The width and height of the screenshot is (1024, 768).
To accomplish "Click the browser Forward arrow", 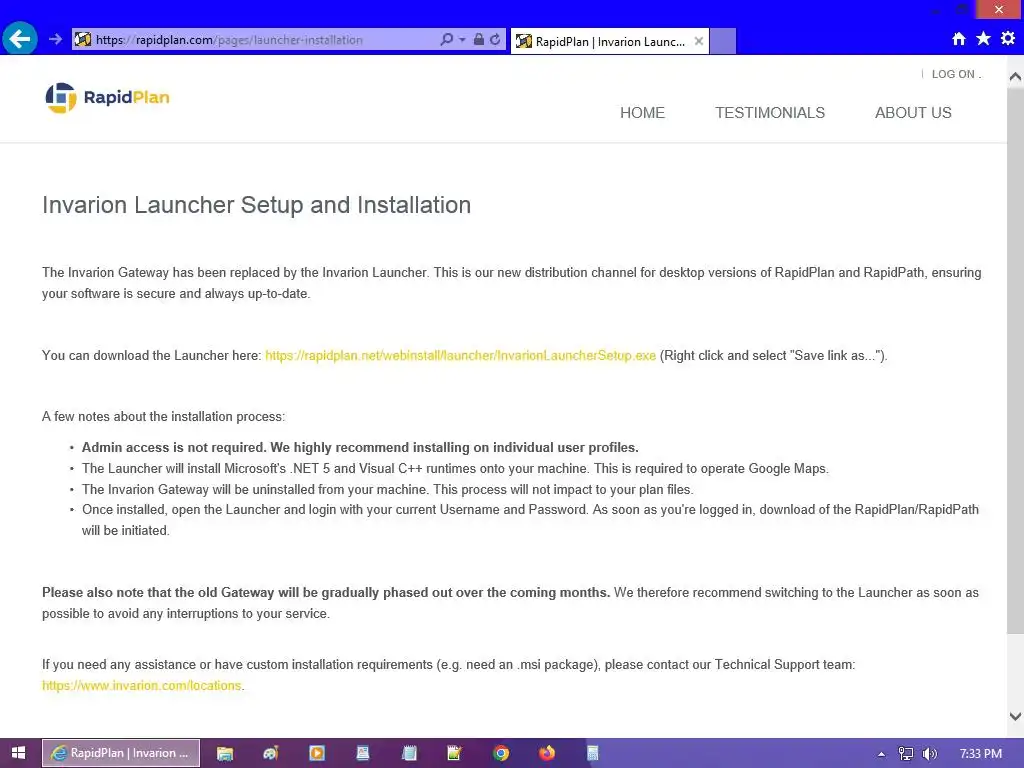I will [56, 40].
